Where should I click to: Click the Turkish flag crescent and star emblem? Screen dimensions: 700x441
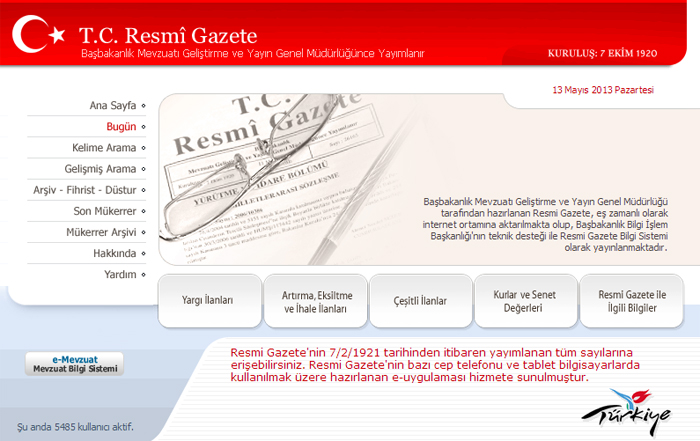(38, 34)
